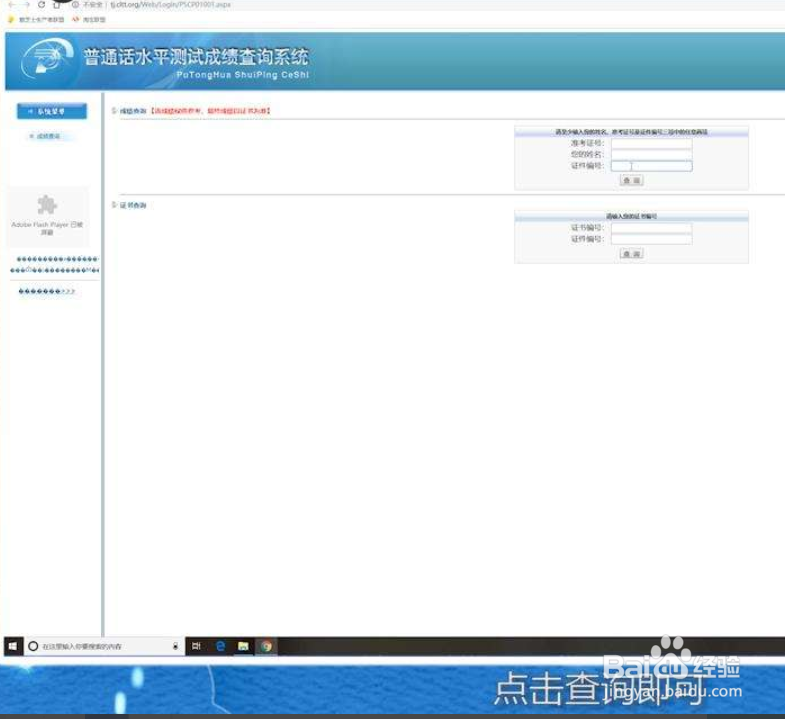This screenshot has width=785, height=719.
Task: Click the browser reload icon
Action: click(42, 4)
